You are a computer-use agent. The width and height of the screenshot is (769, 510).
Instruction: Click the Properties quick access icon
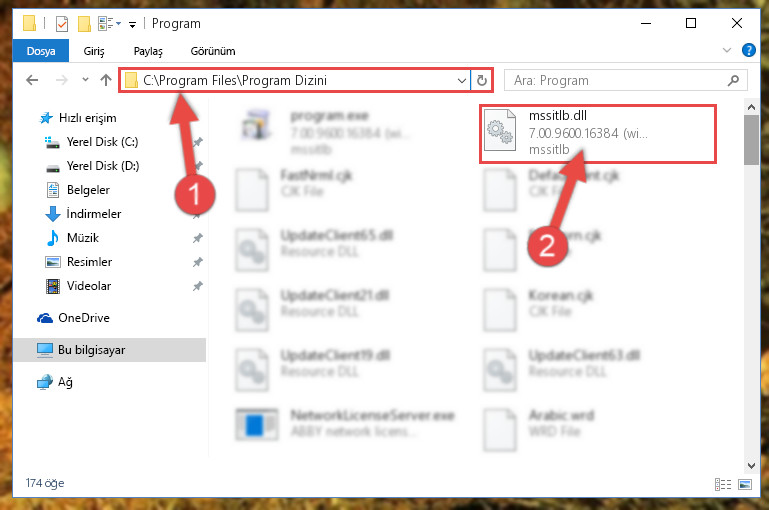(62, 24)
